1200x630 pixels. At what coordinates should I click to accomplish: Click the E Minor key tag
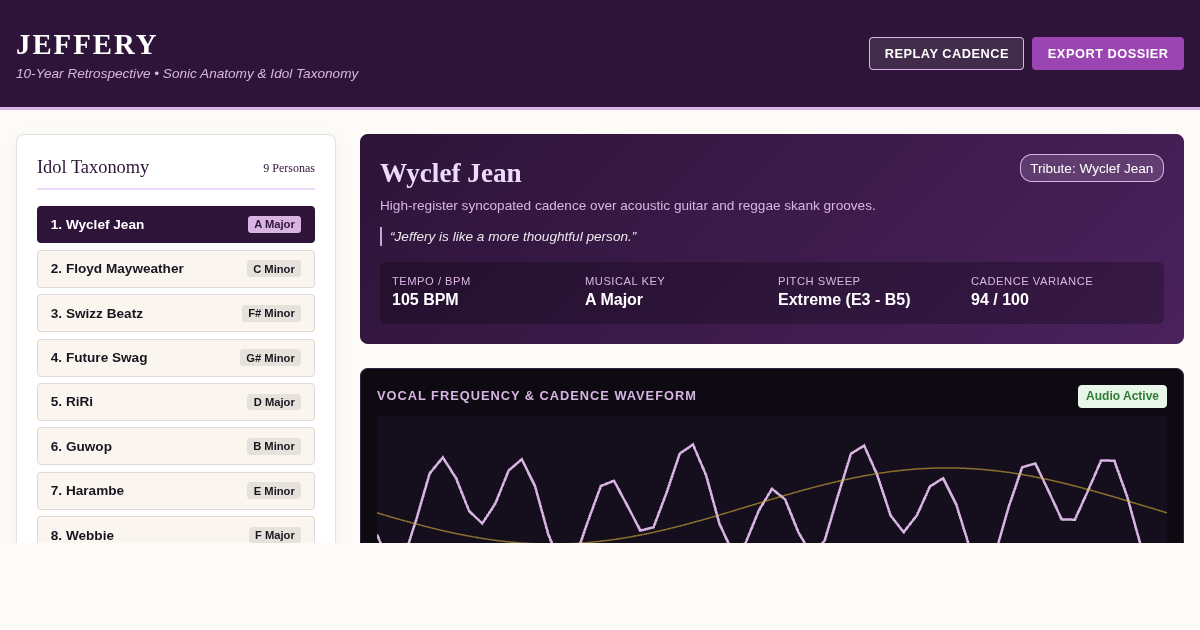[x=274, y=491]
